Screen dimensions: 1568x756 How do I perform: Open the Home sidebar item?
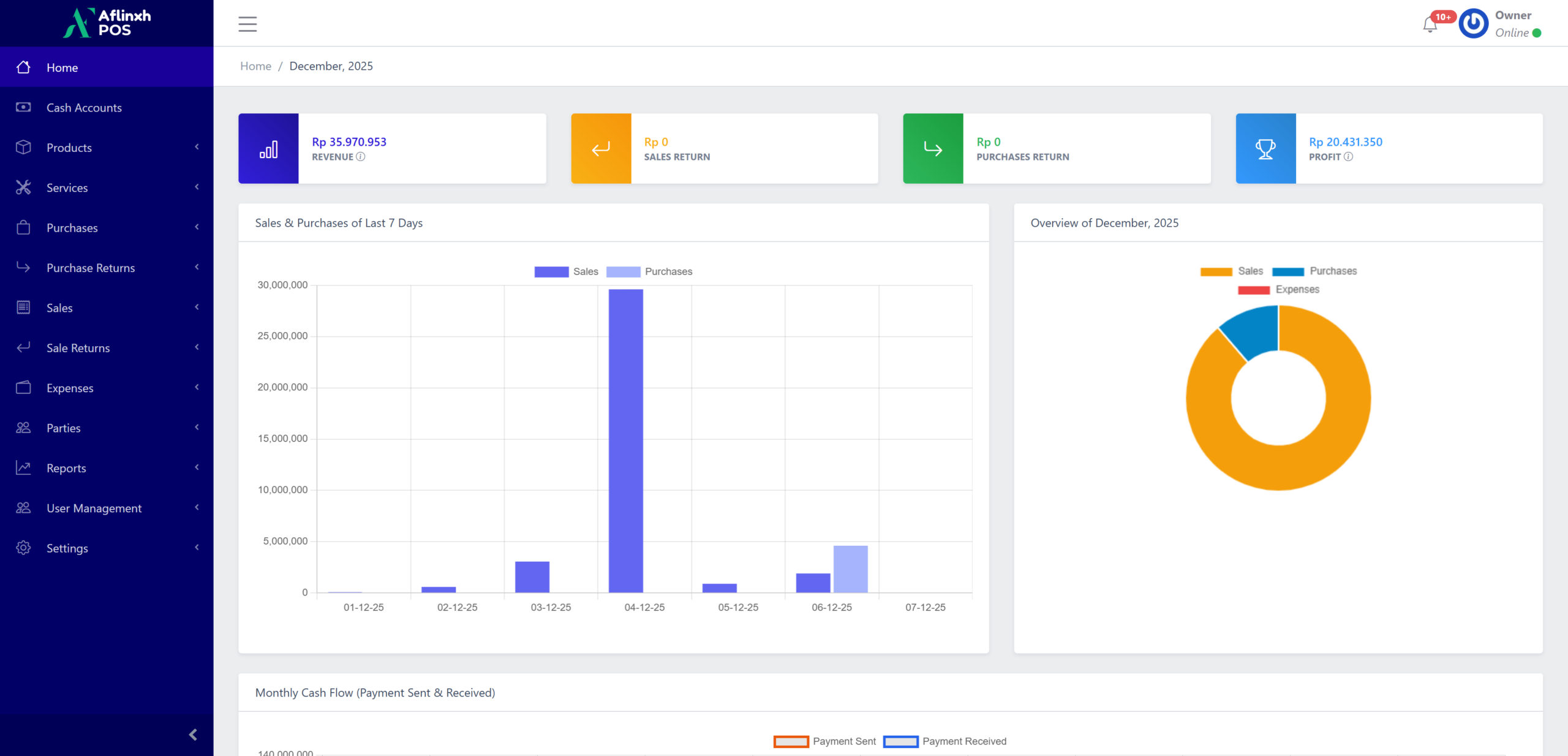(62, 67)
